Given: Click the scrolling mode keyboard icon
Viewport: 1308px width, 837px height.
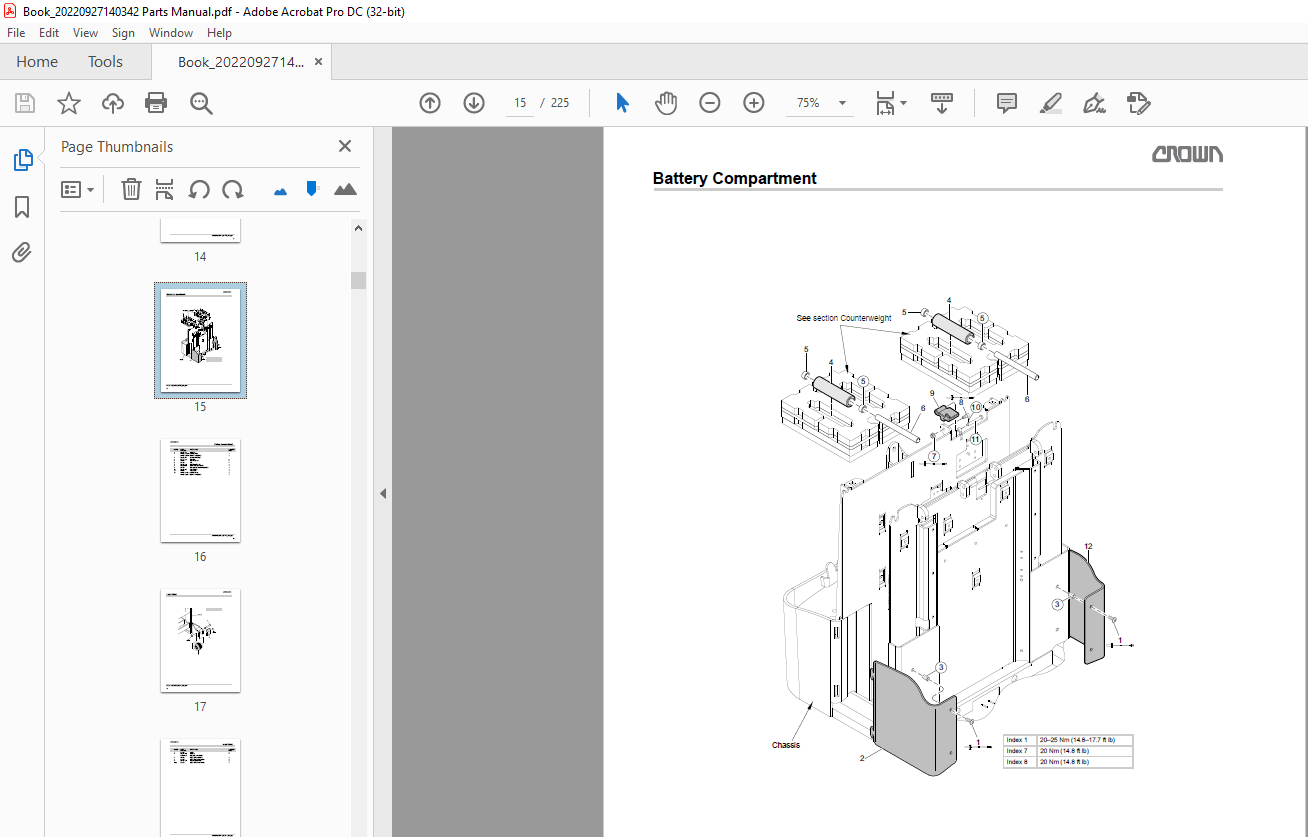Looking at the screenshot, I should click(x=942, y=103).
